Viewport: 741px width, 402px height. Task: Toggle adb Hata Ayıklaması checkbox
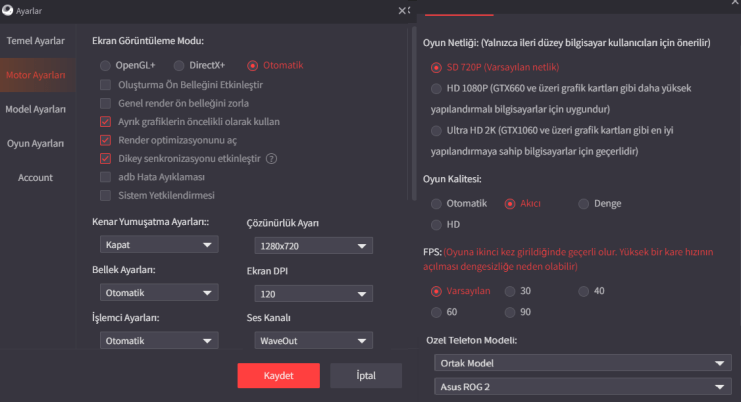105,177
